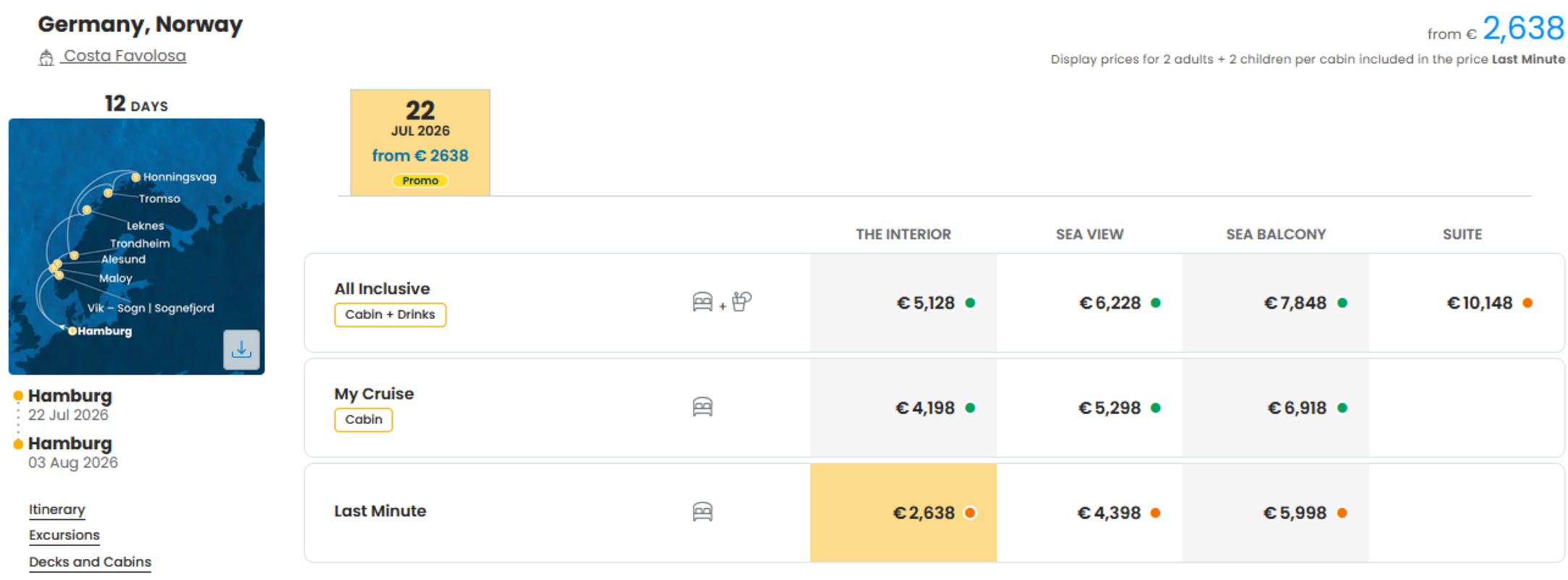This screenshot has height=580, width=1568.
Task: Click the drinks icon in All Inclusive row
Action: coord(742,301)
